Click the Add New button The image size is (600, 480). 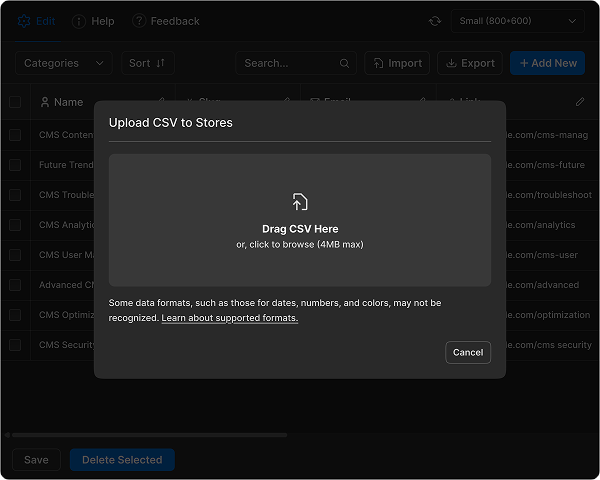(547, 63)
